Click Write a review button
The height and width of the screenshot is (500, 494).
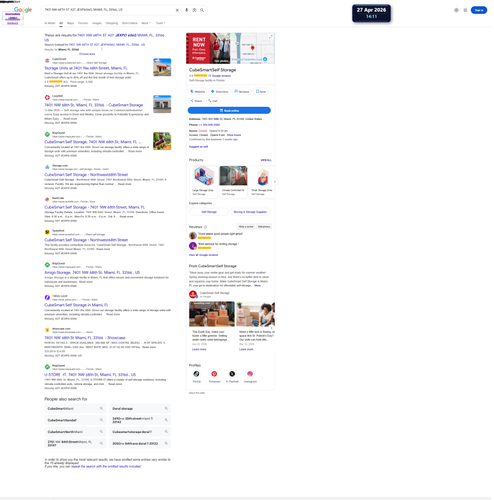246,227
